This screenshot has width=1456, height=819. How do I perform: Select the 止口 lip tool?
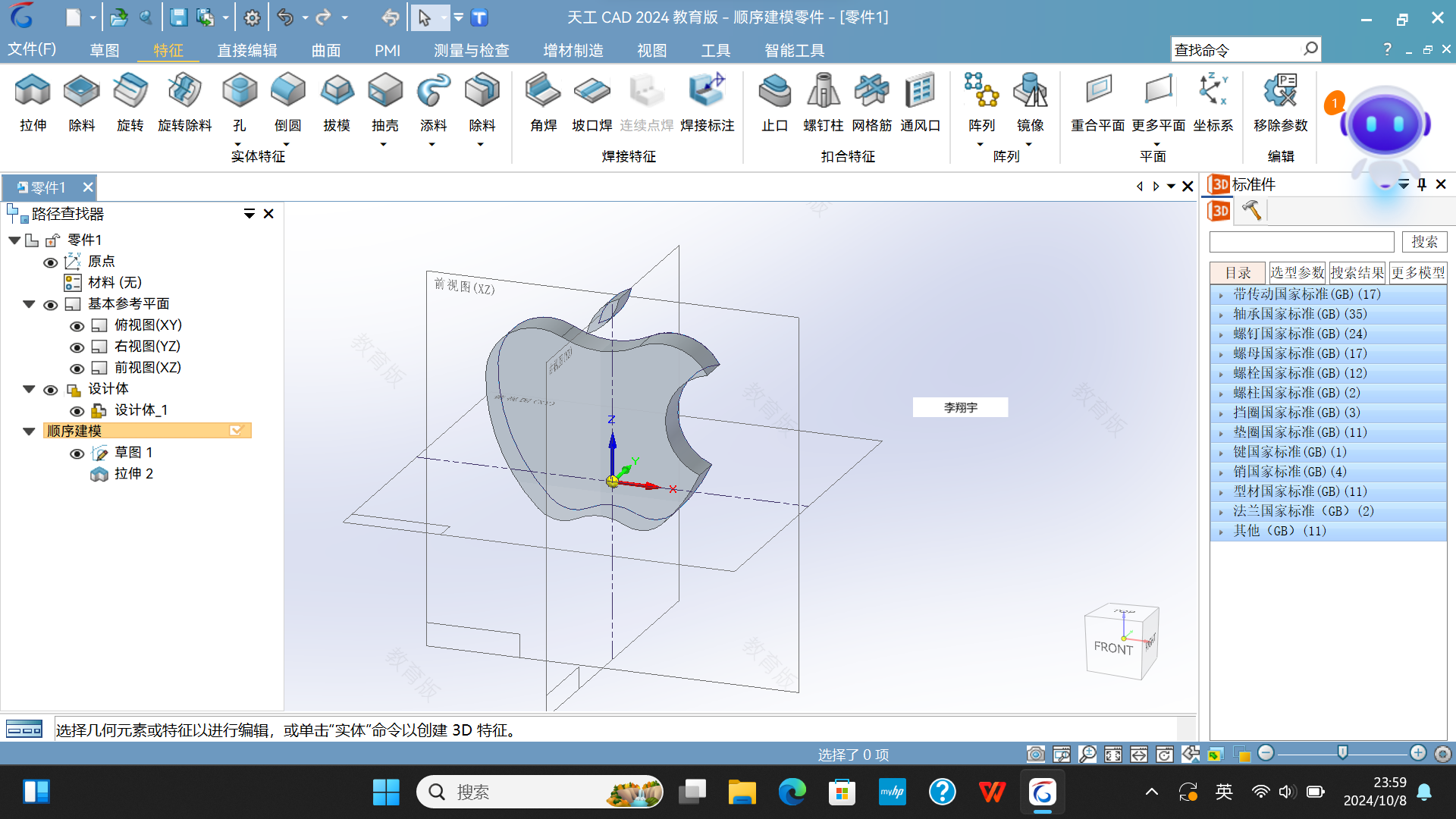click(775, 102)
